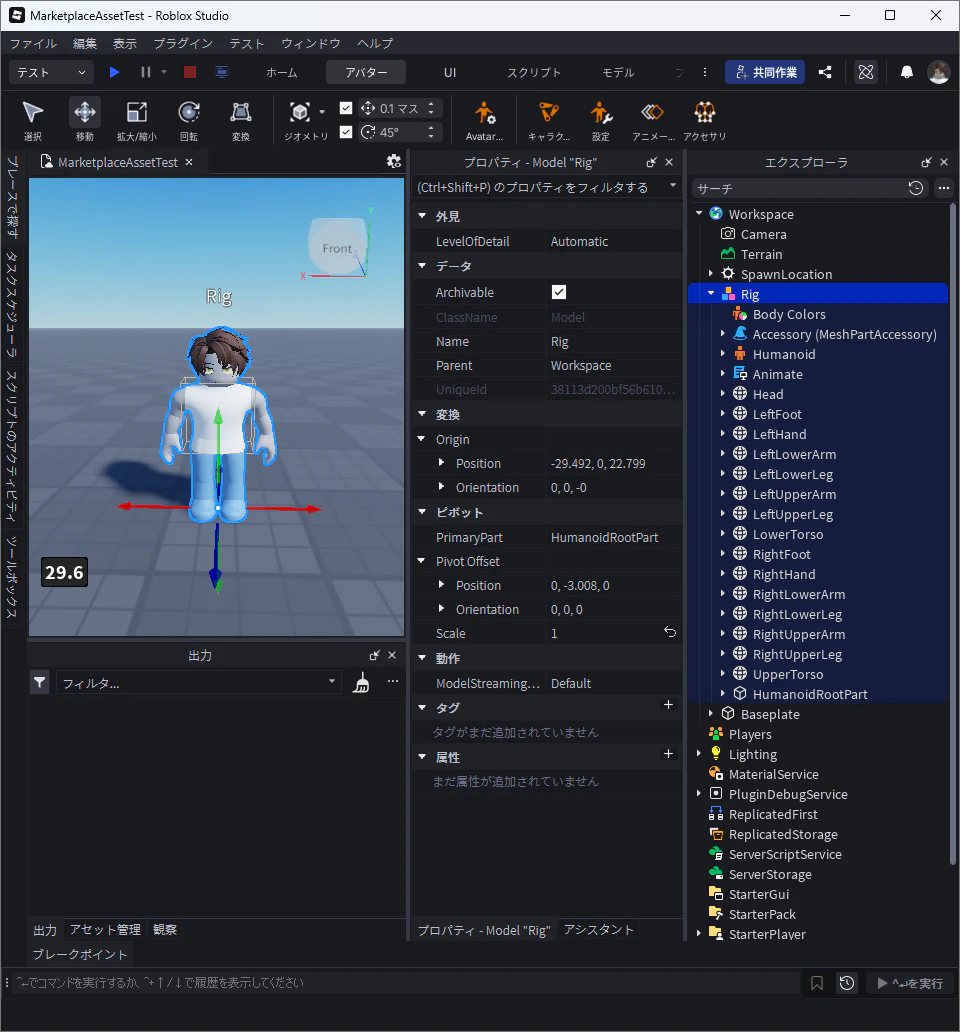The width and height of the screenshot is (960, 1032).
Task: Open the user profile avatar
Action: click(938, 72)
